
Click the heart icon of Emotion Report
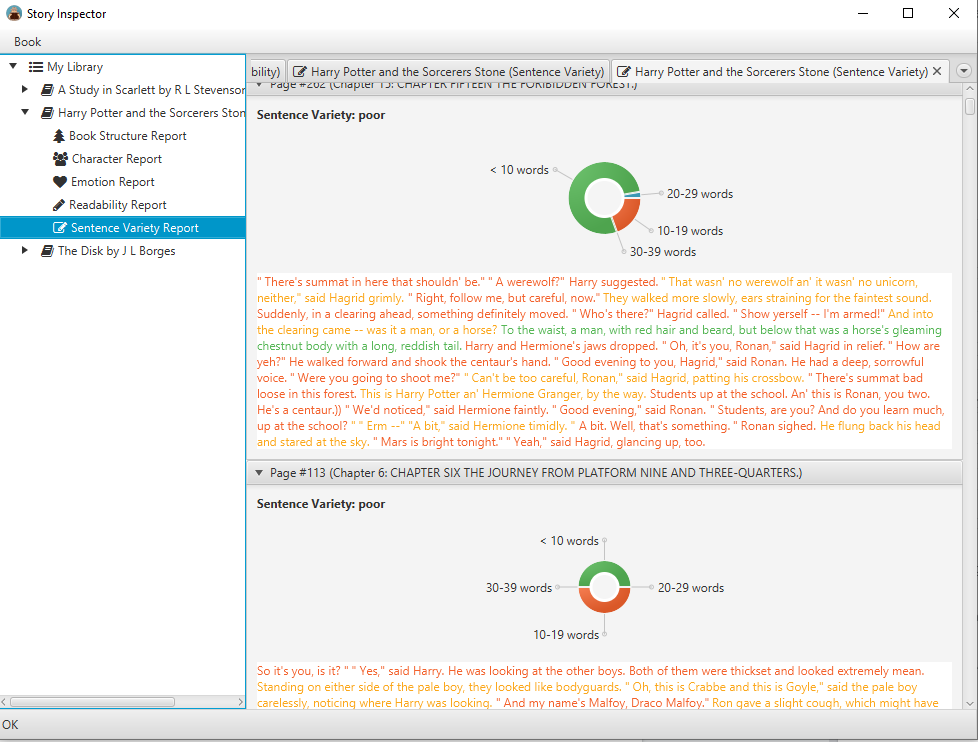click(60, 182)
